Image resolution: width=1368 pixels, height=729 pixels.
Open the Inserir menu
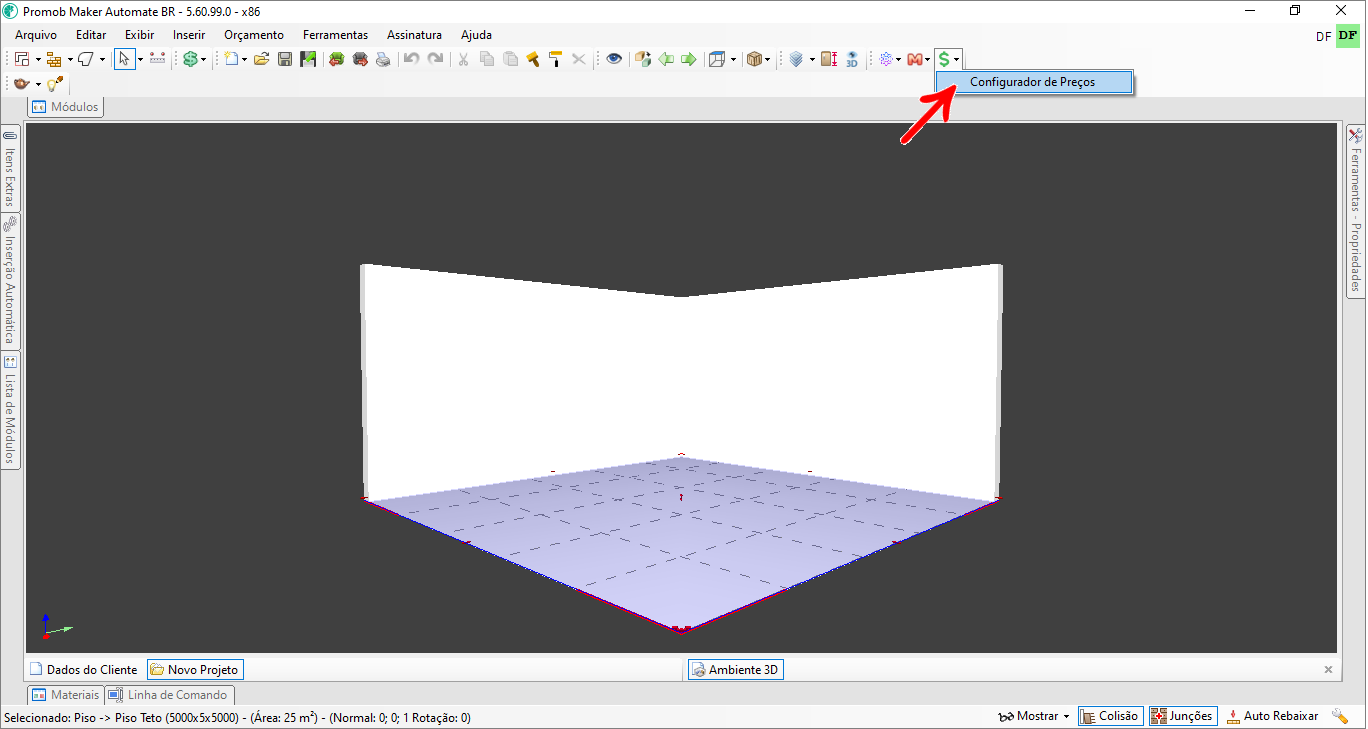[x=189, y=34]
